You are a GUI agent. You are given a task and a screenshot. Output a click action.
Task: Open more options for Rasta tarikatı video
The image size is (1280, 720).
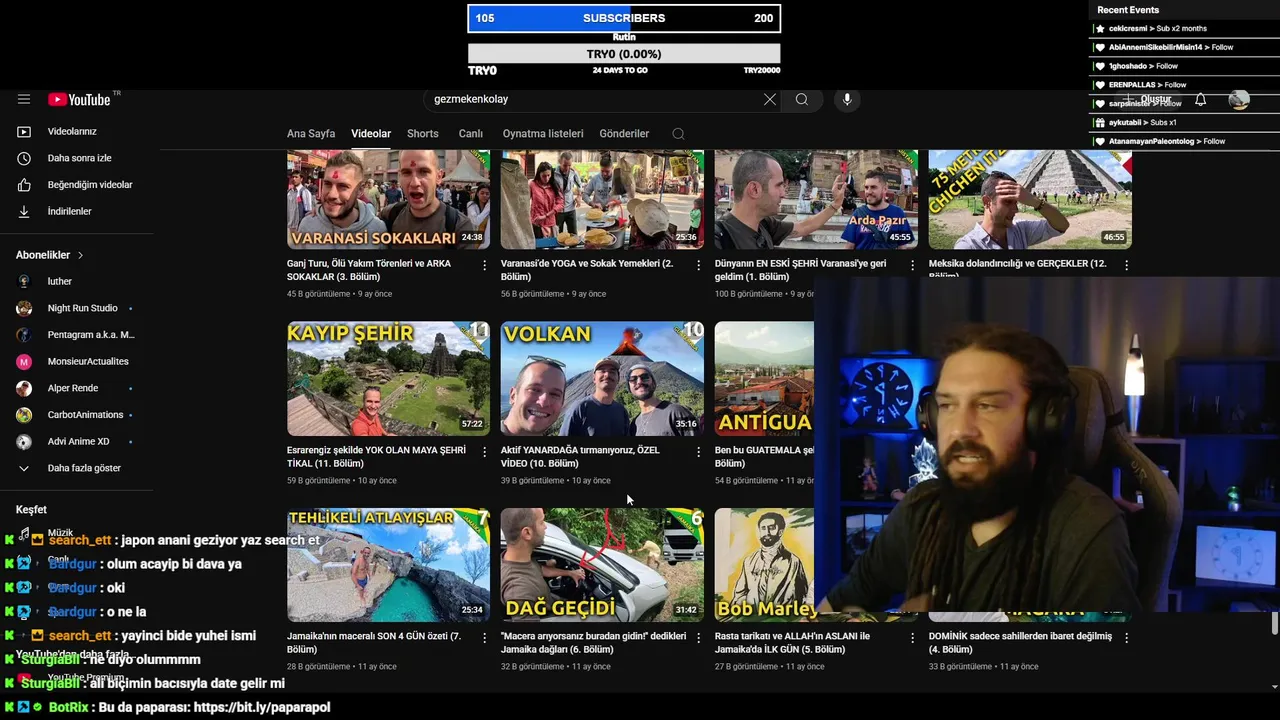(912, 638)
